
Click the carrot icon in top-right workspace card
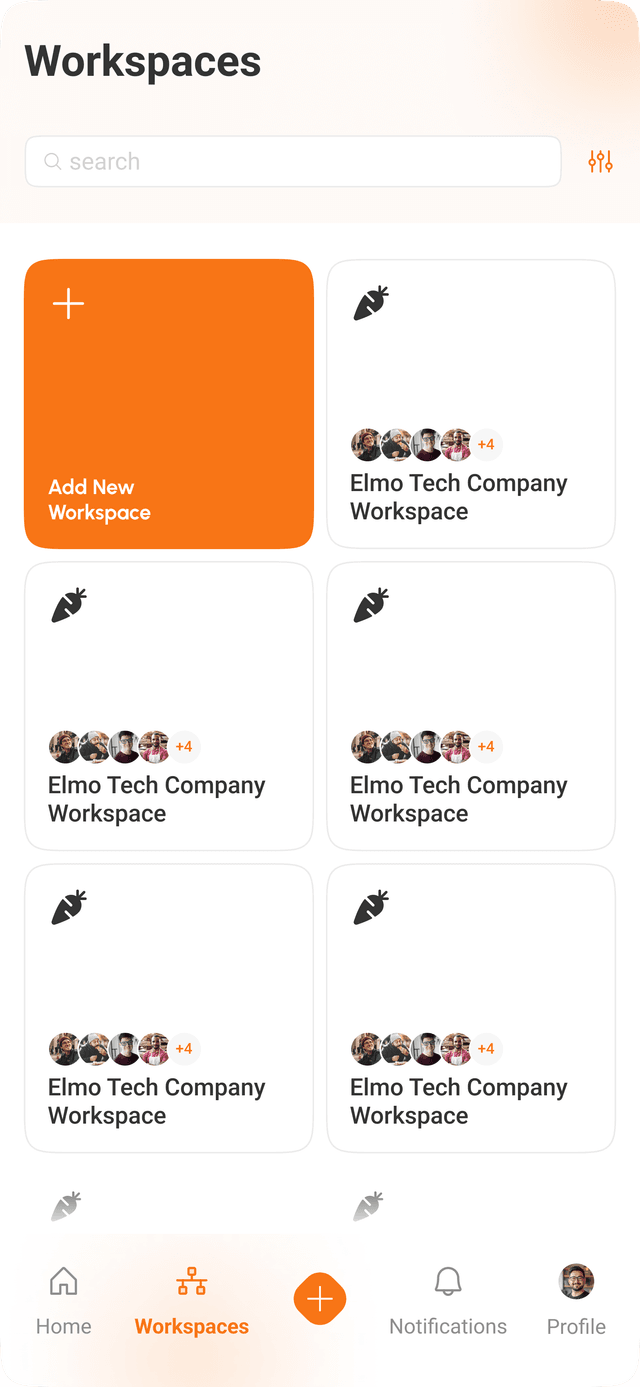click(x=371, y=303)
